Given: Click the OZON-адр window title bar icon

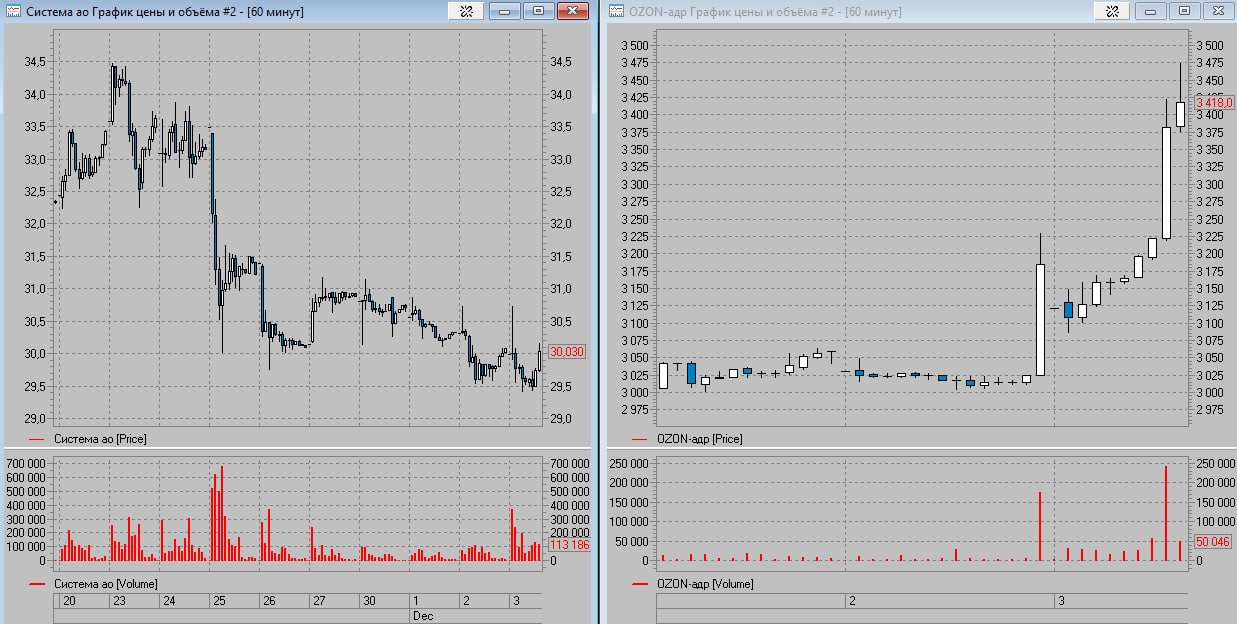Looking at the screenshot, I should tap(616, 12).
